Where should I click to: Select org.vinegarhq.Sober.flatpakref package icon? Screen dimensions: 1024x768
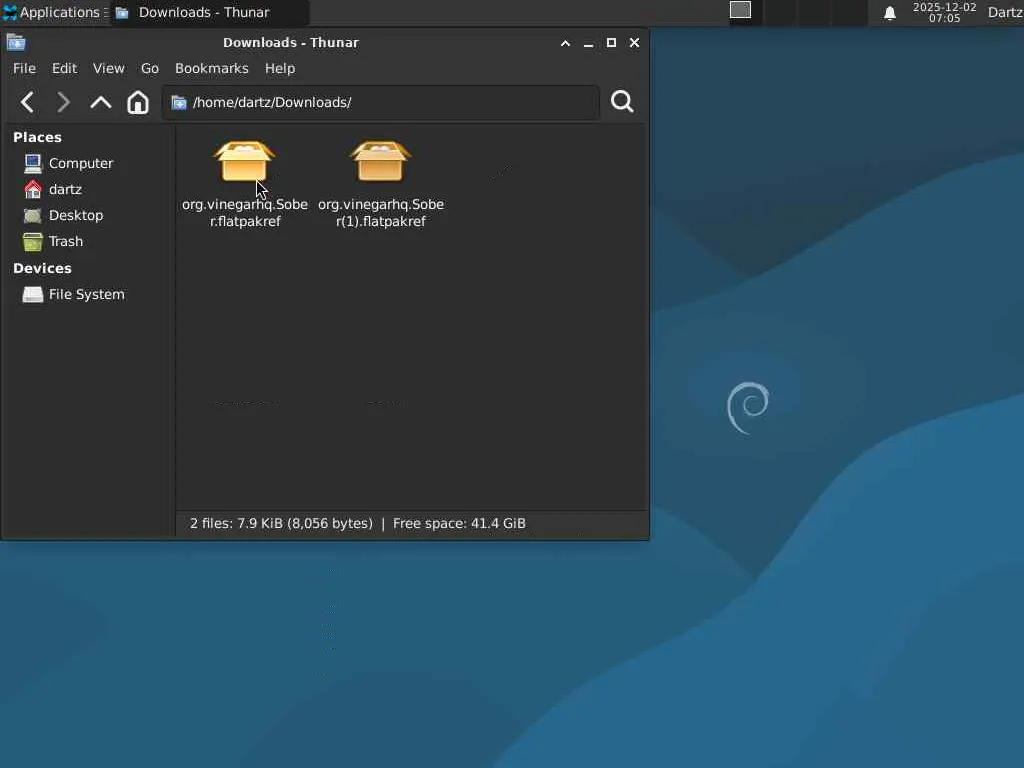(244, 161)
